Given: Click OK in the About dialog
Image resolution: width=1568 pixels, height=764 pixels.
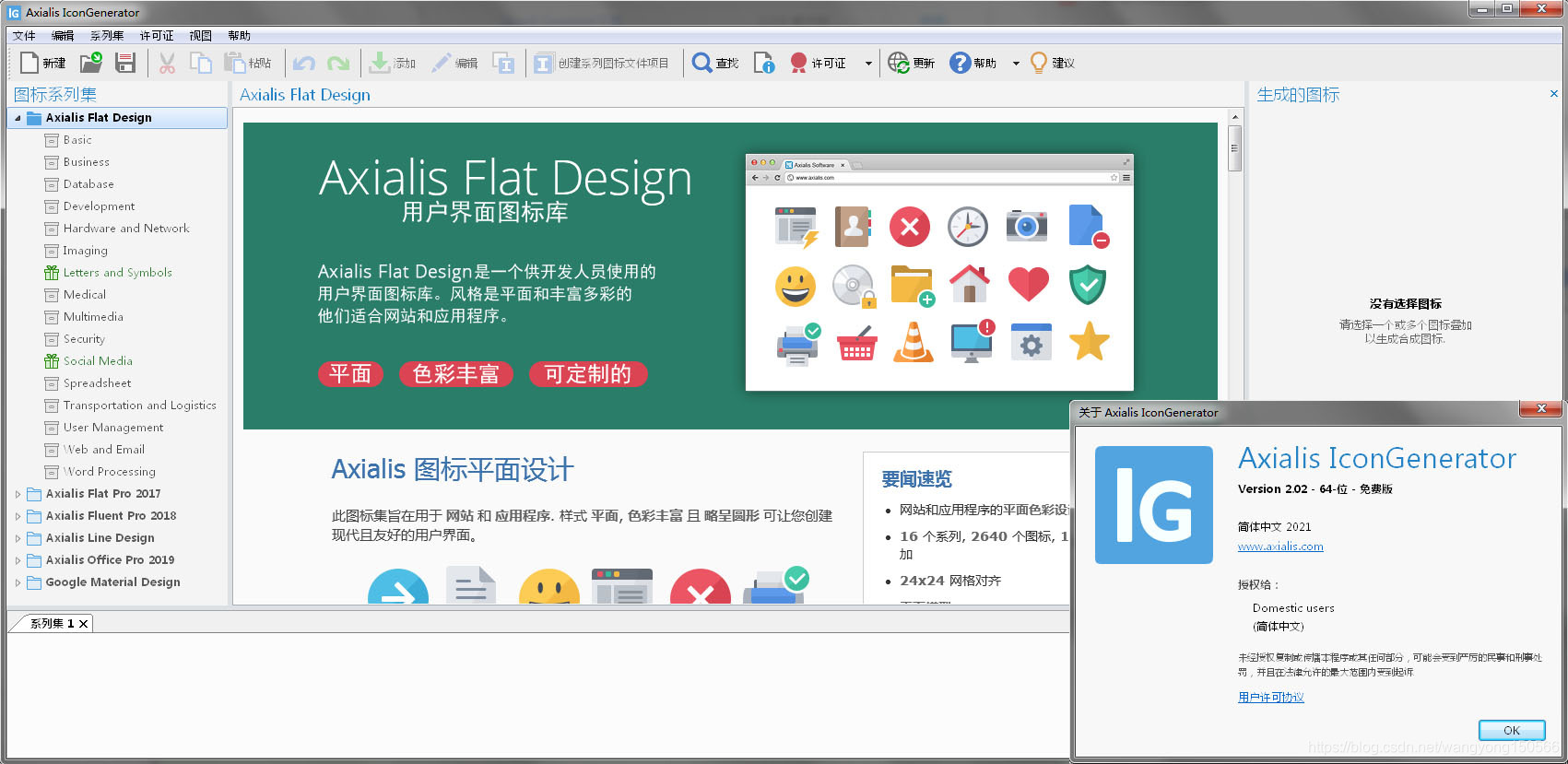Looking at the screenshot, I should coord(1512,730).
